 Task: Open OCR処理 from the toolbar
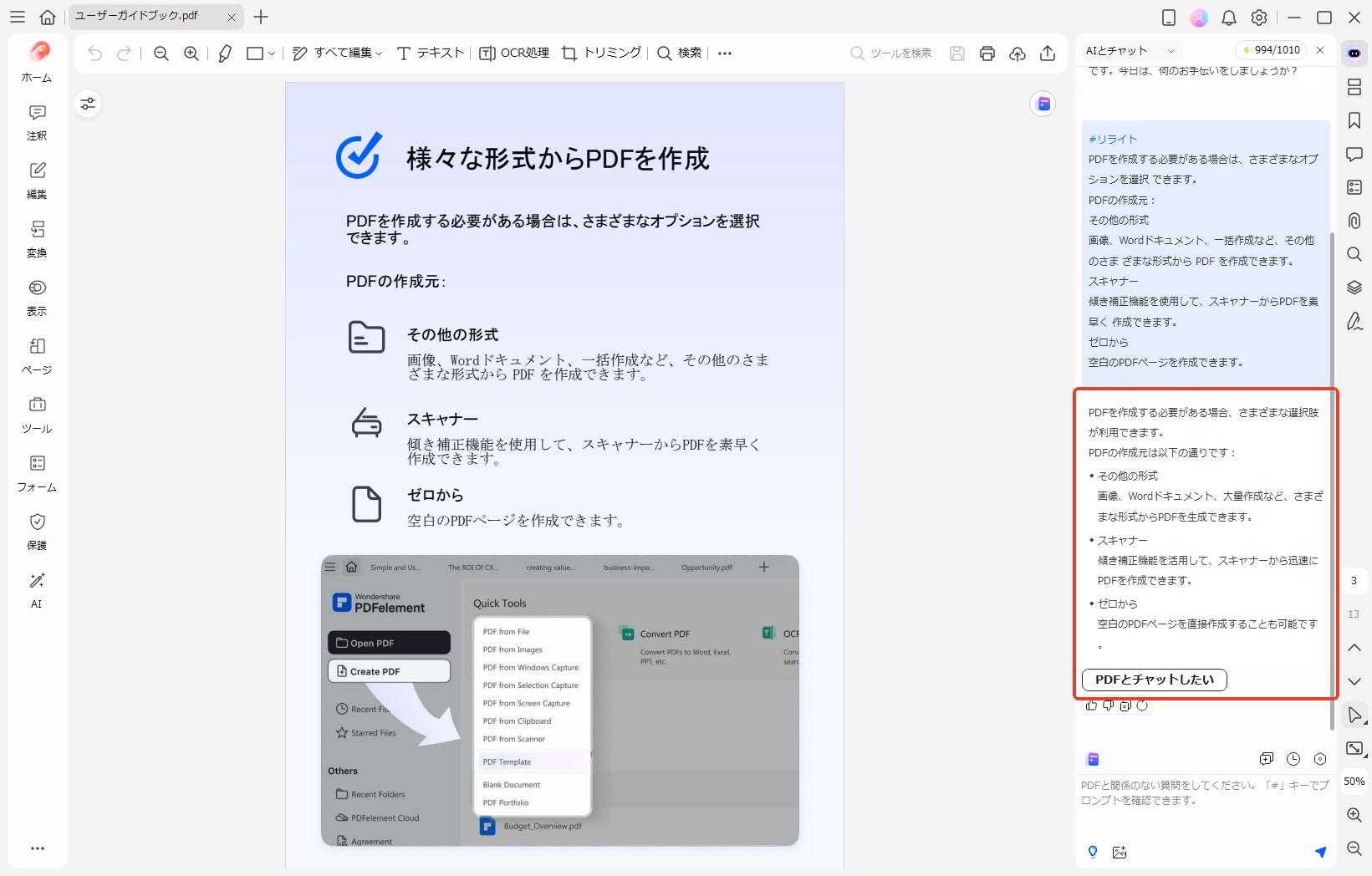point(513,53)
